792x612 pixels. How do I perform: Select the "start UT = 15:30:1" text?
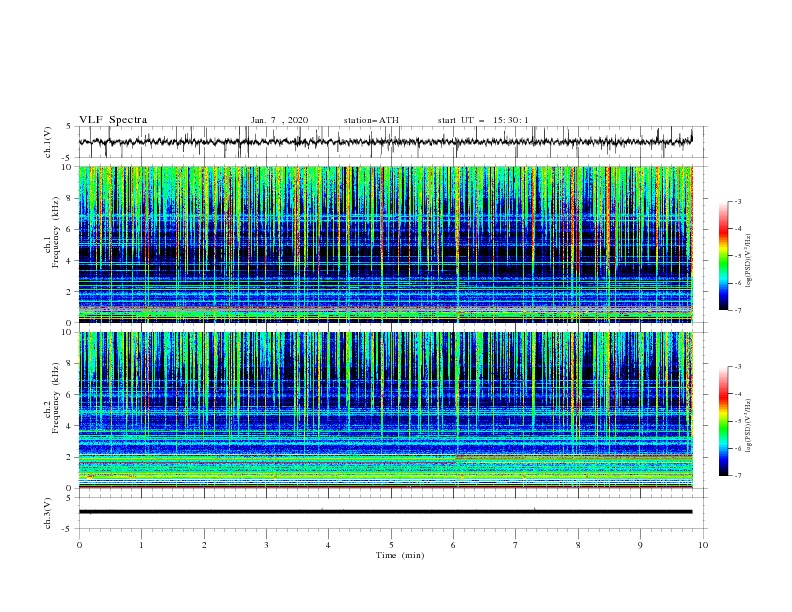tap(483, 120)
